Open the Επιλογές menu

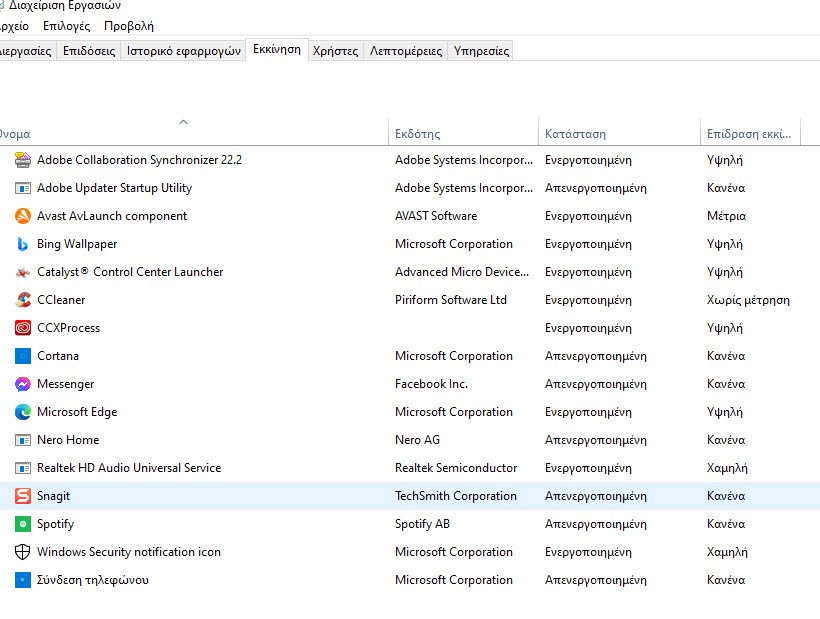(x=66, y=26)
